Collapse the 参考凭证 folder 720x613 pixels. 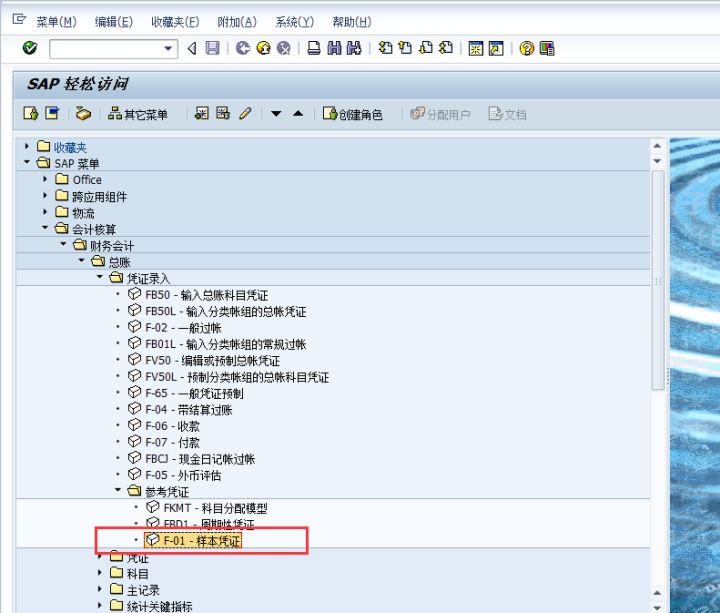coord(118,490)
